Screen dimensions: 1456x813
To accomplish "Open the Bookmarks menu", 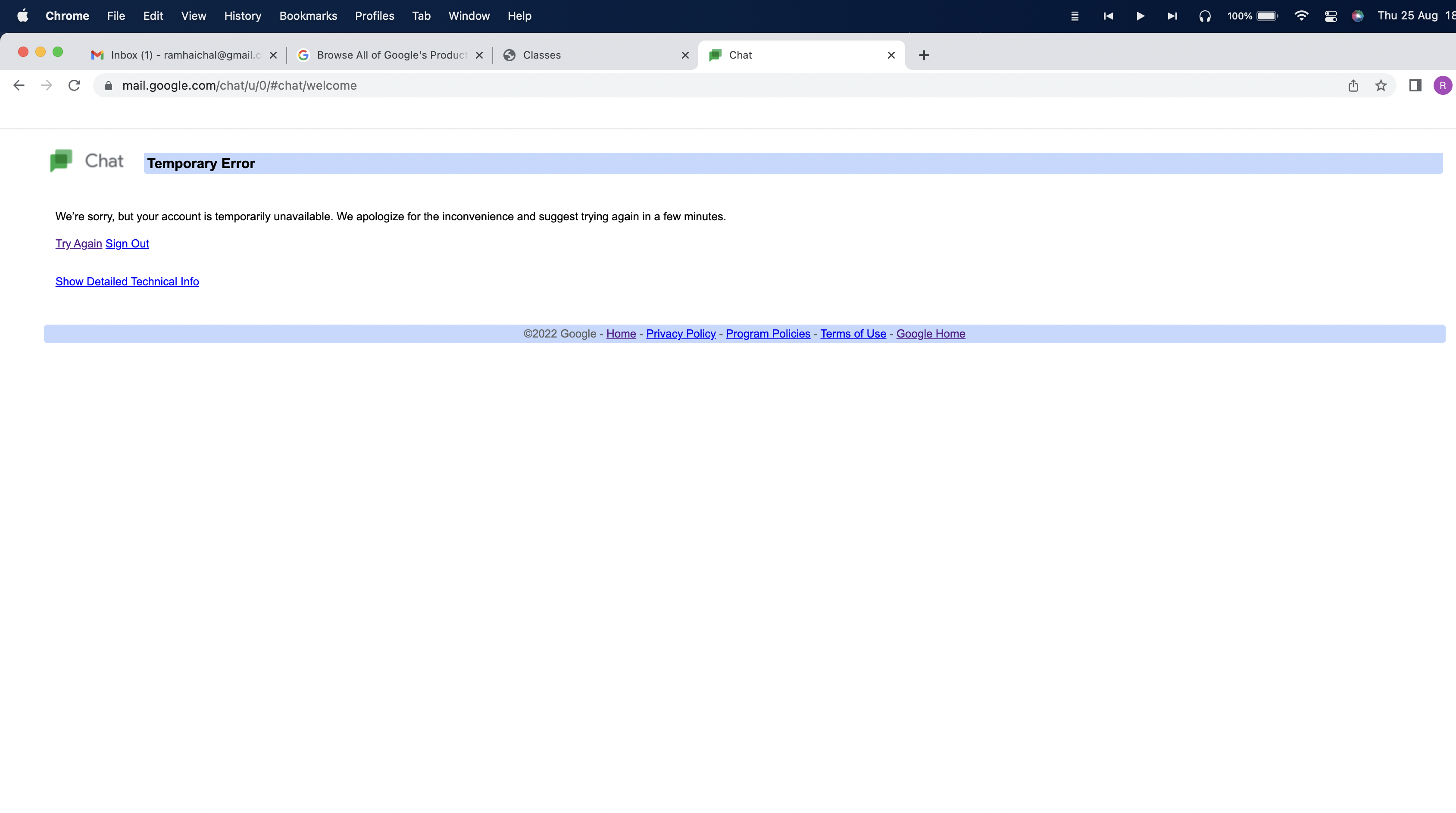I will point(308,16).
